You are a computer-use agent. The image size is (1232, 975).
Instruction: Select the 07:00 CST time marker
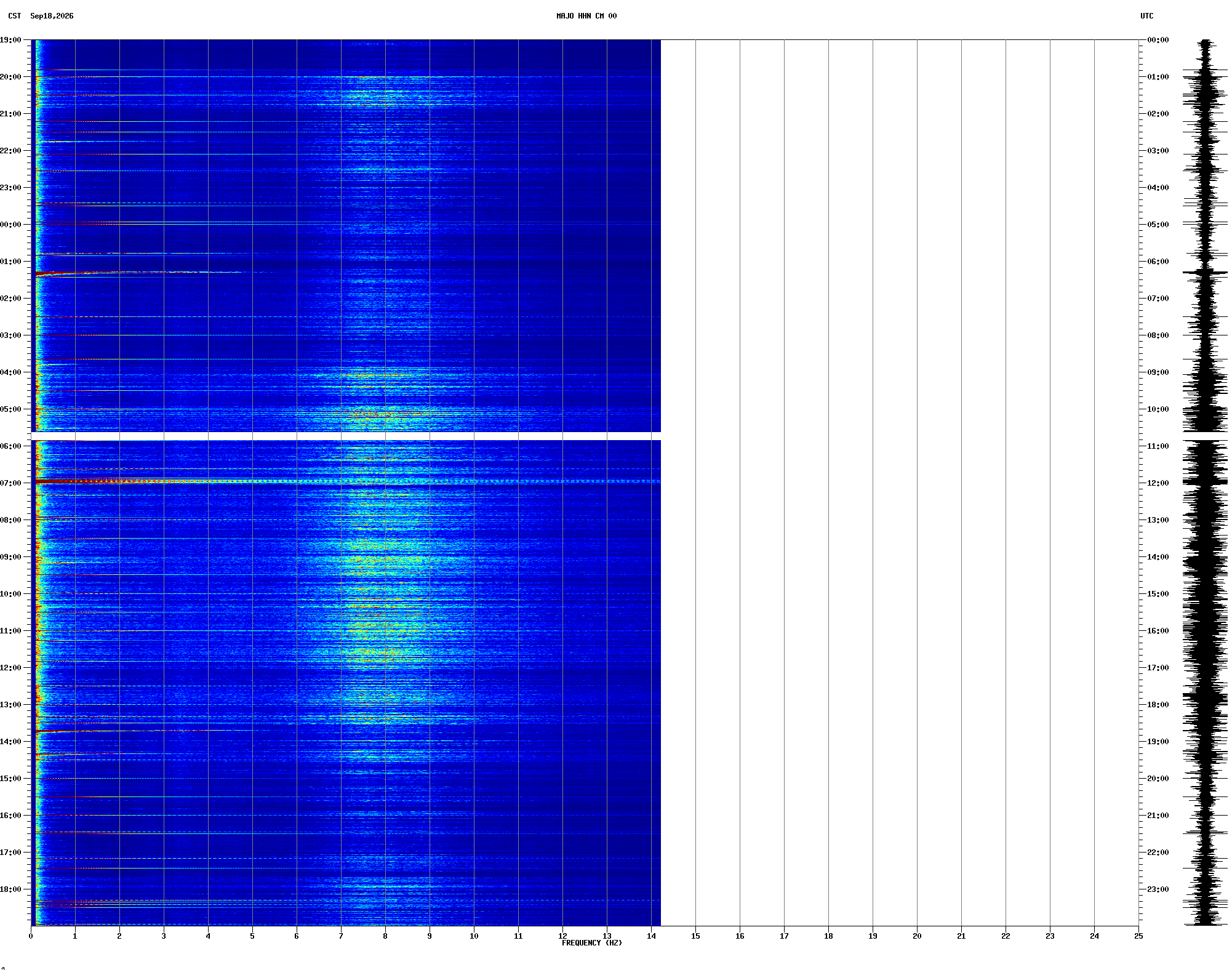click(10, 483)
